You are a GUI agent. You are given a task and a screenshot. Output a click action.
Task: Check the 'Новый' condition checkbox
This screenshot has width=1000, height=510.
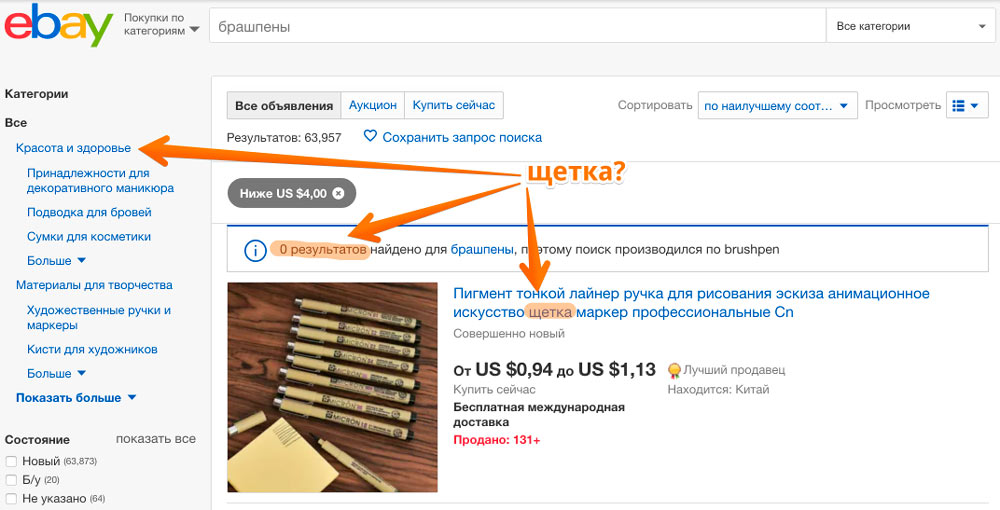(x=11, y=461)
